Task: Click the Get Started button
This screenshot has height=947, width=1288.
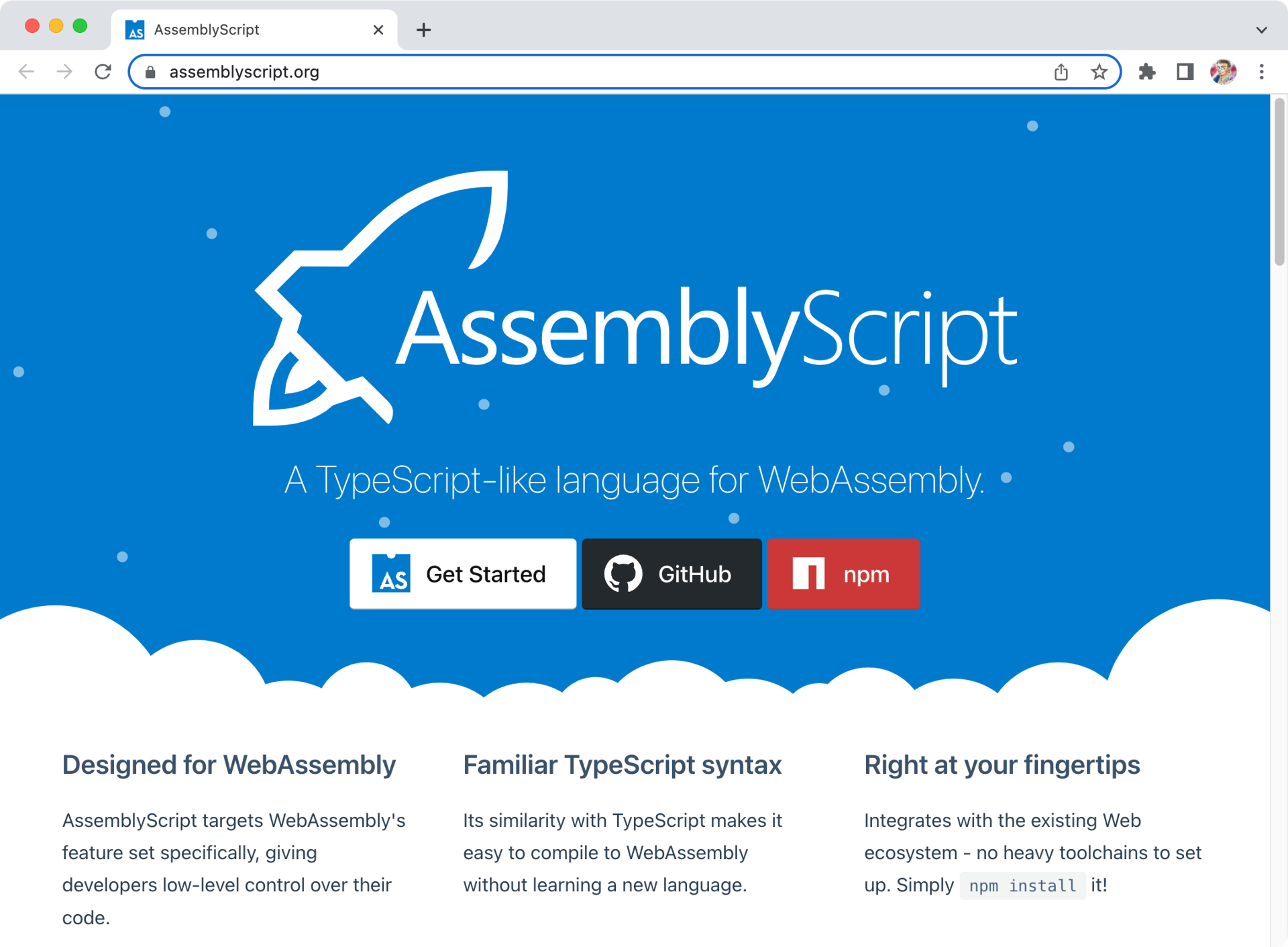Action: (x=462, y=574)
